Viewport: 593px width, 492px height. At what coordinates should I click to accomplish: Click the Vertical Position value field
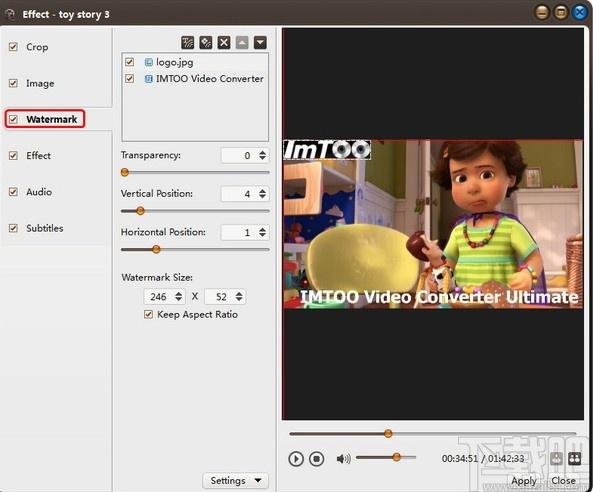coord(245,194)
